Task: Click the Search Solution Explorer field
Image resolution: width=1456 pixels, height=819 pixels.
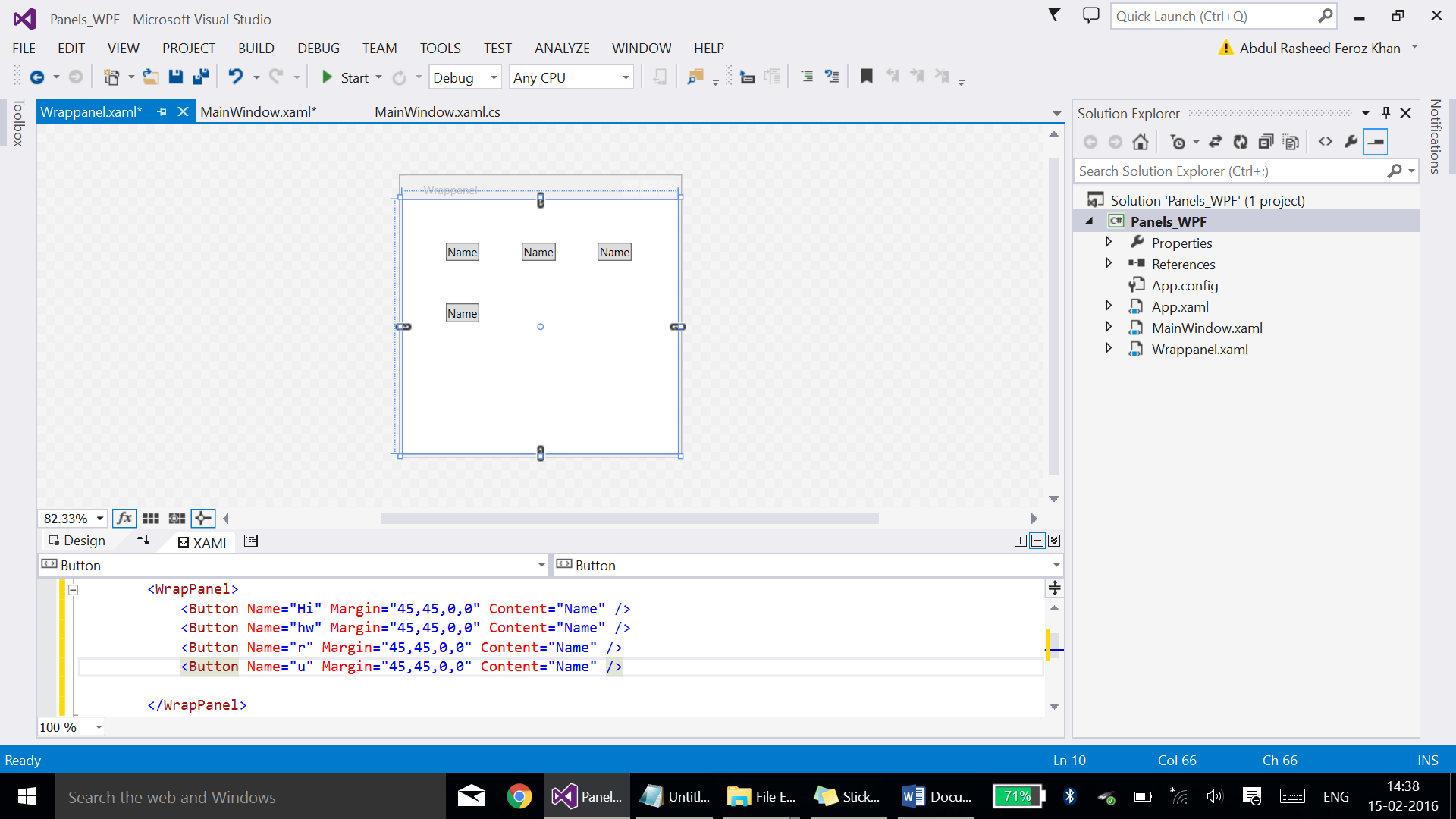Action: 1228,171
